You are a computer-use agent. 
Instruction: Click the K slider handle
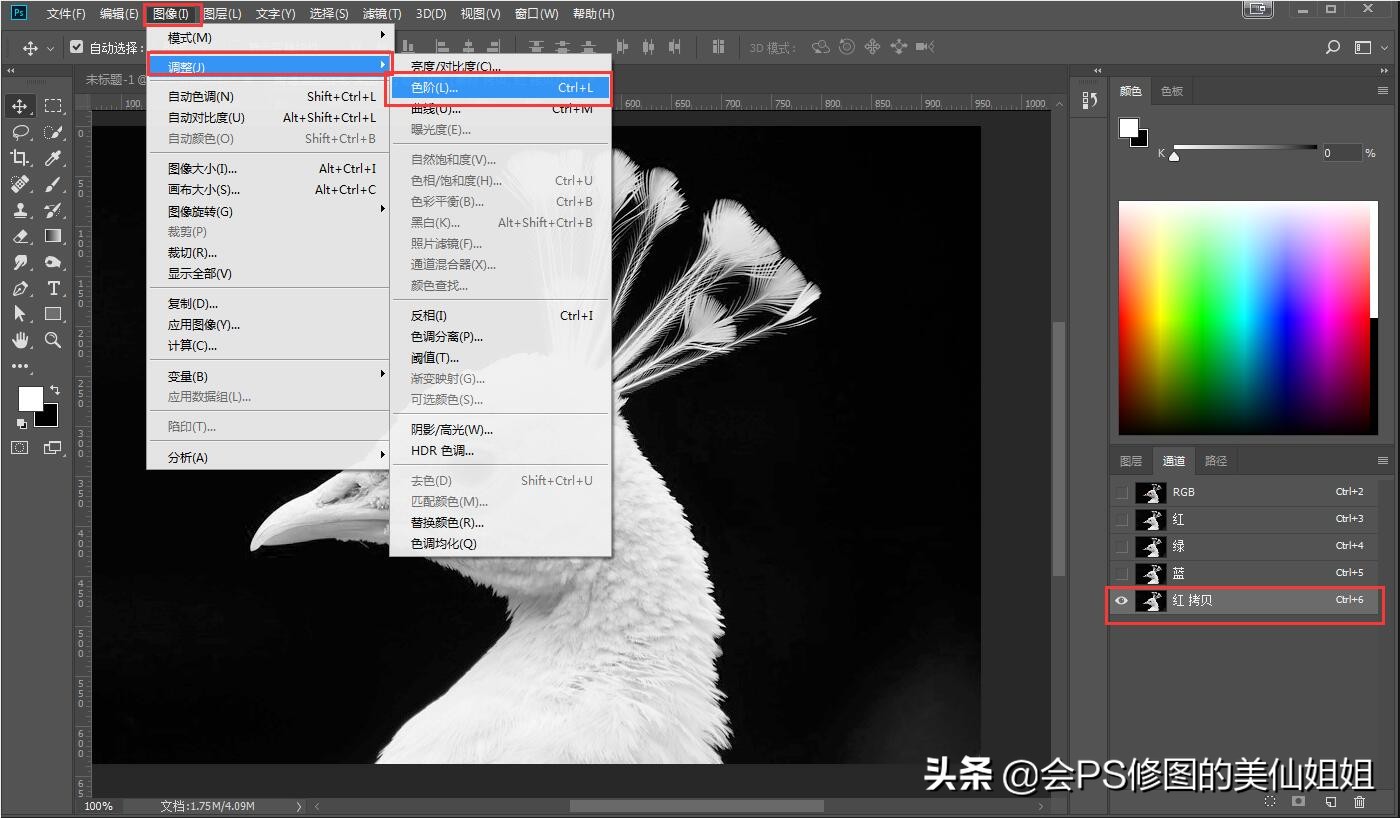click(1174, 156)
